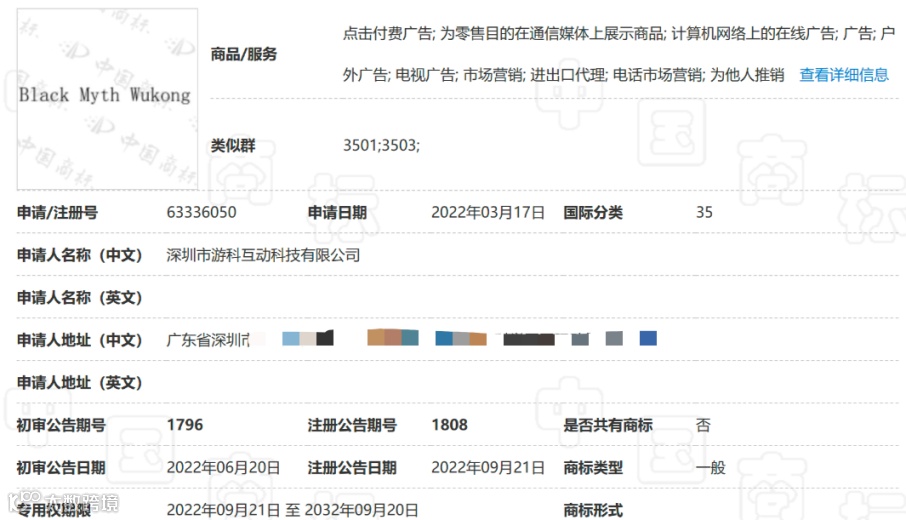This screenshot has height=520, width=906.
Task: Select the application date 2022年03月17日
Action: pos(488,213)
